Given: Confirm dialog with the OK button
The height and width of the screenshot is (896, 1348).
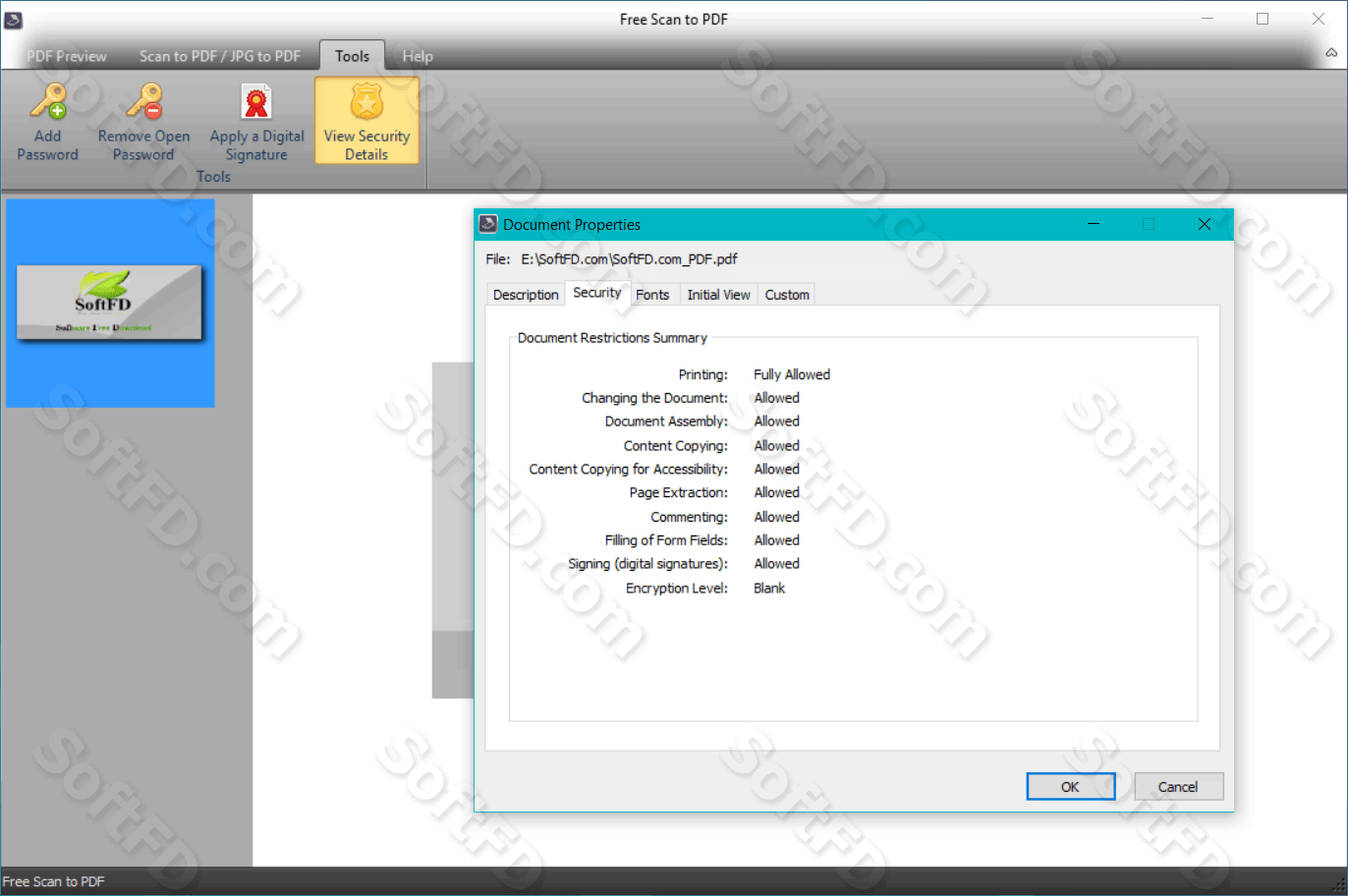Looking at the screenshot, I should coord(1071,787).
